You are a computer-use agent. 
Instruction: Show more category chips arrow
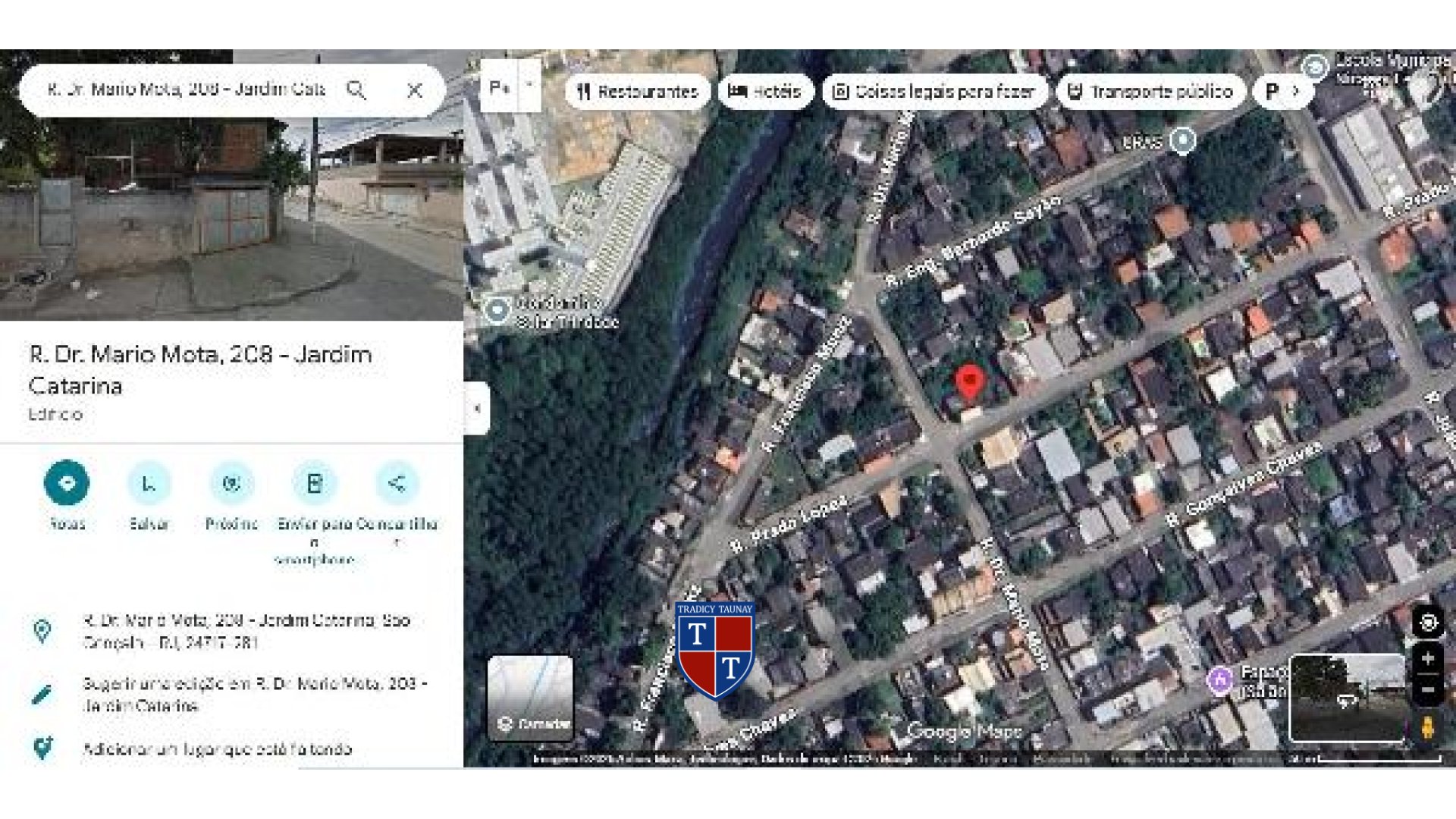coord(1296,91)
